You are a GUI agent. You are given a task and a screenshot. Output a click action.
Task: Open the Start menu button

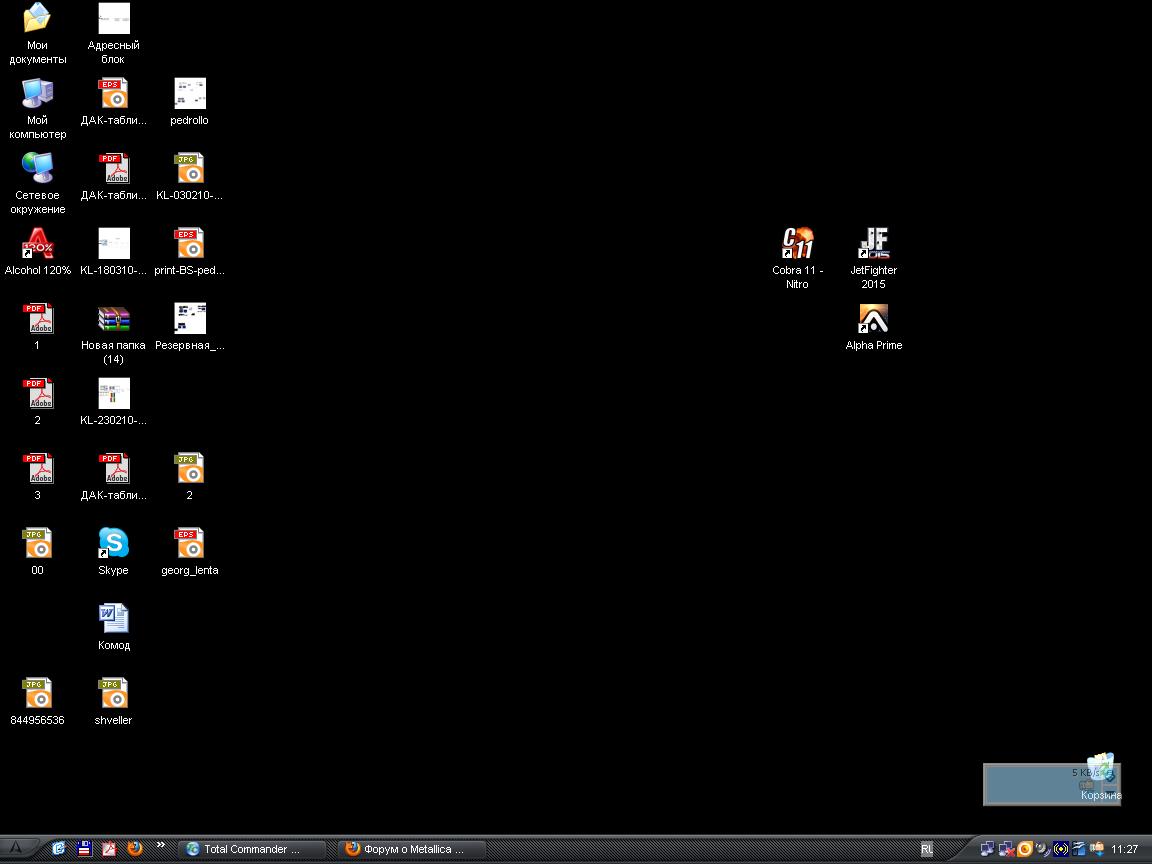(x=17, y=849)
